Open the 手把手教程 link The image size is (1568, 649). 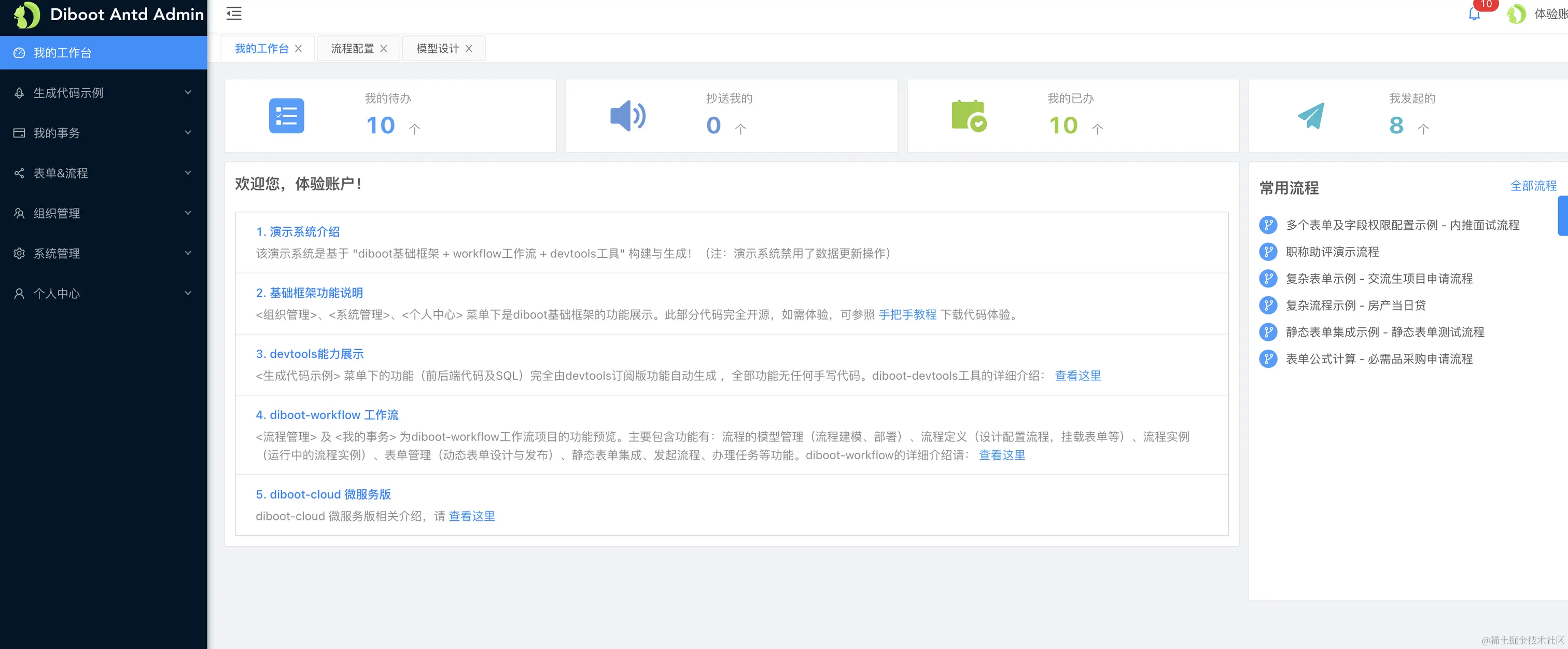point(907,315)
